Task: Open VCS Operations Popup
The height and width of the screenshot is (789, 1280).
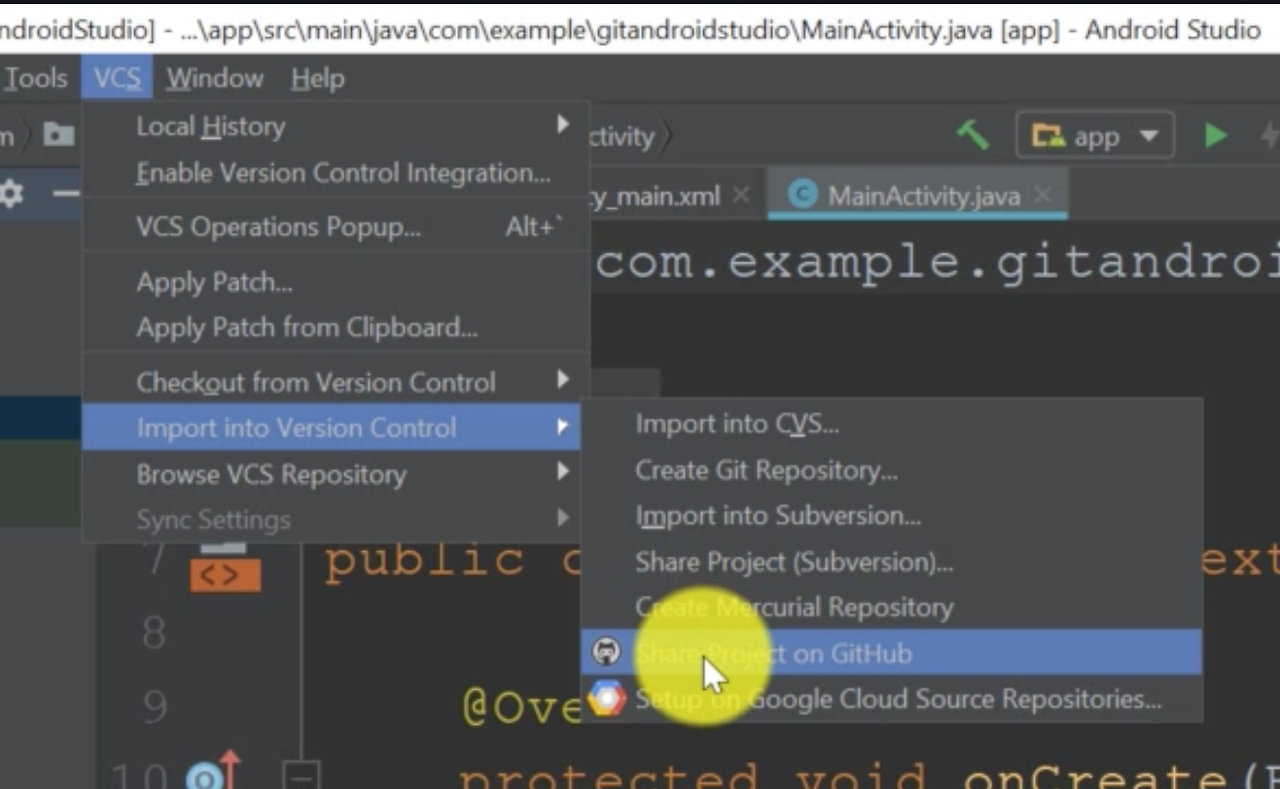Action: pyautogui.click(x=335, y=227)
